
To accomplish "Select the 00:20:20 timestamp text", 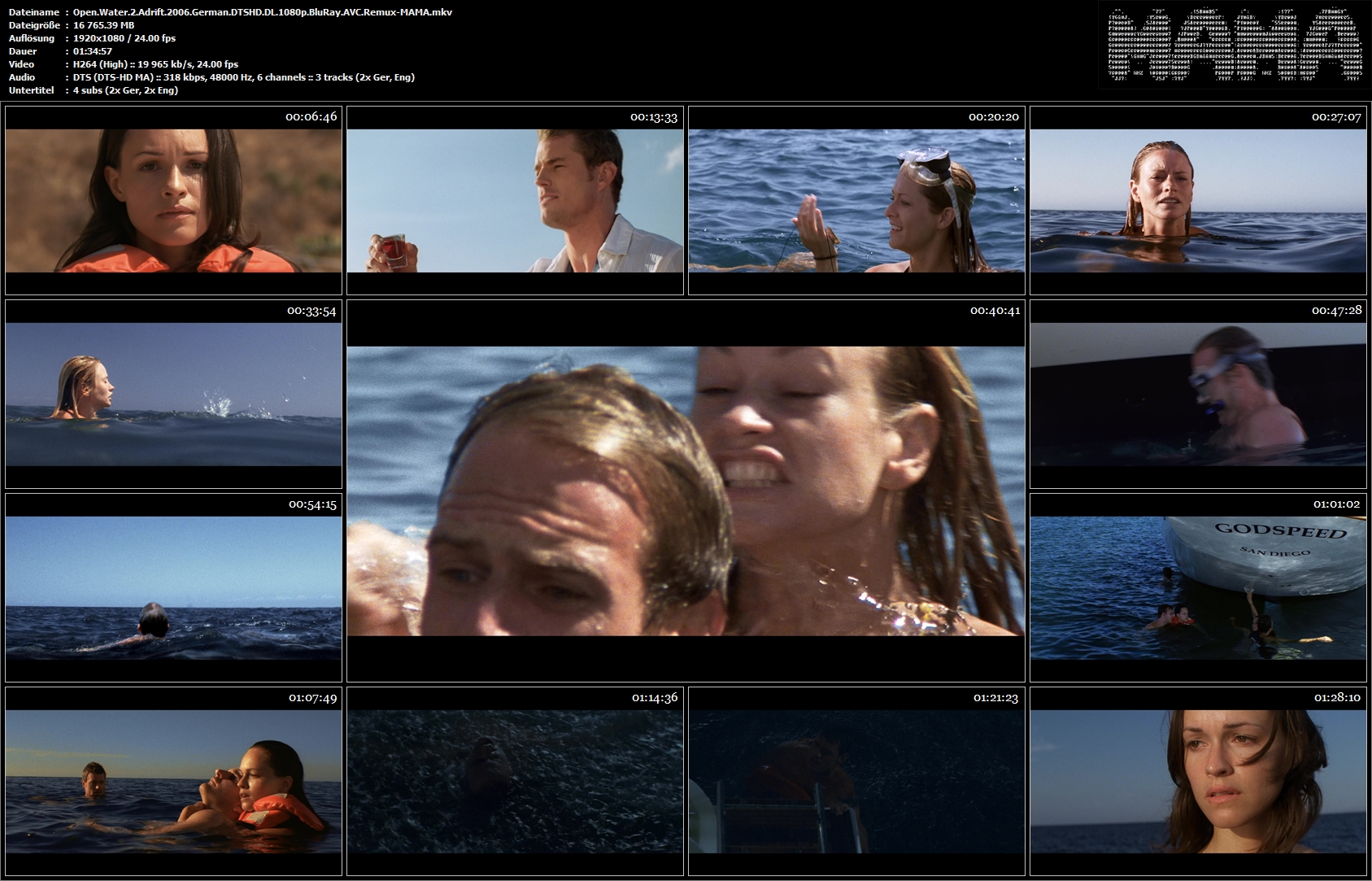I will tap(994, 117).
